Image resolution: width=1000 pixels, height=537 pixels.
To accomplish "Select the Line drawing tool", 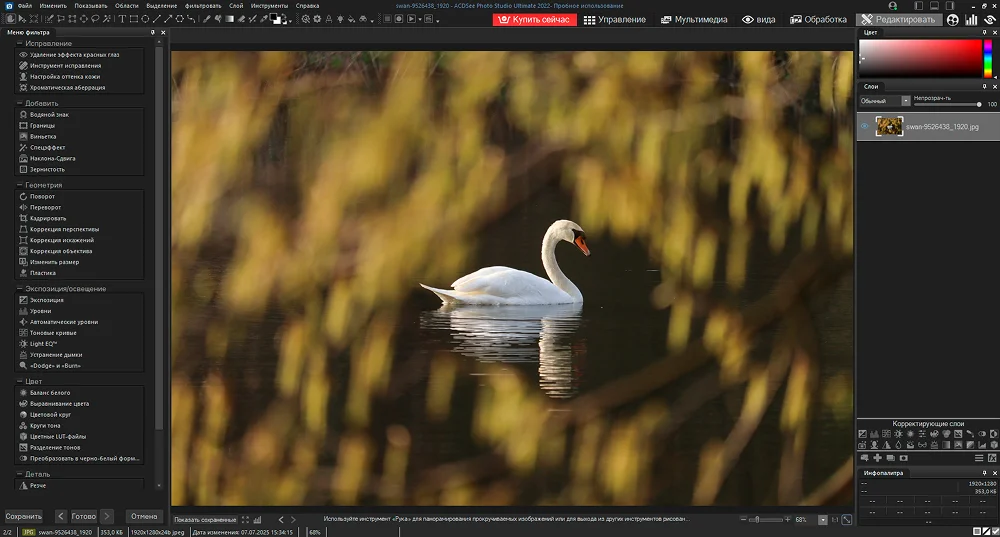I will click(x=157, y=19).
